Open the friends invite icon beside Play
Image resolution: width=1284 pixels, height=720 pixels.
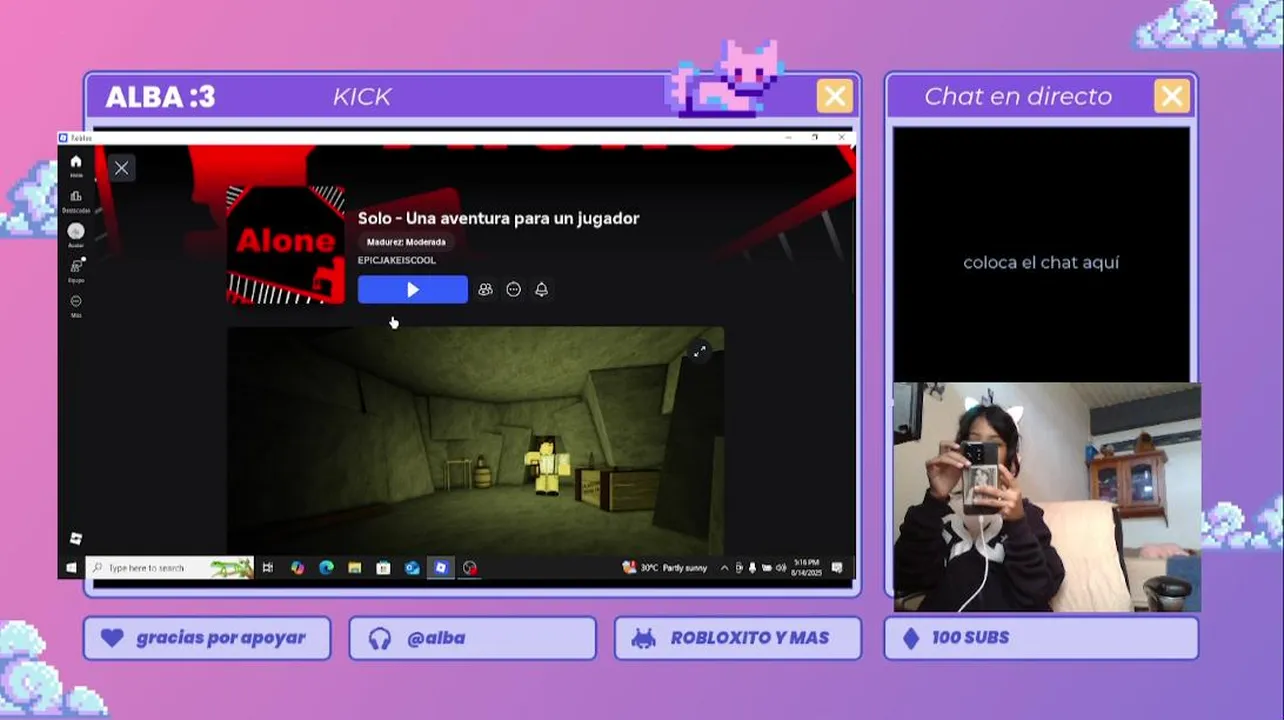tap(485, 290)
